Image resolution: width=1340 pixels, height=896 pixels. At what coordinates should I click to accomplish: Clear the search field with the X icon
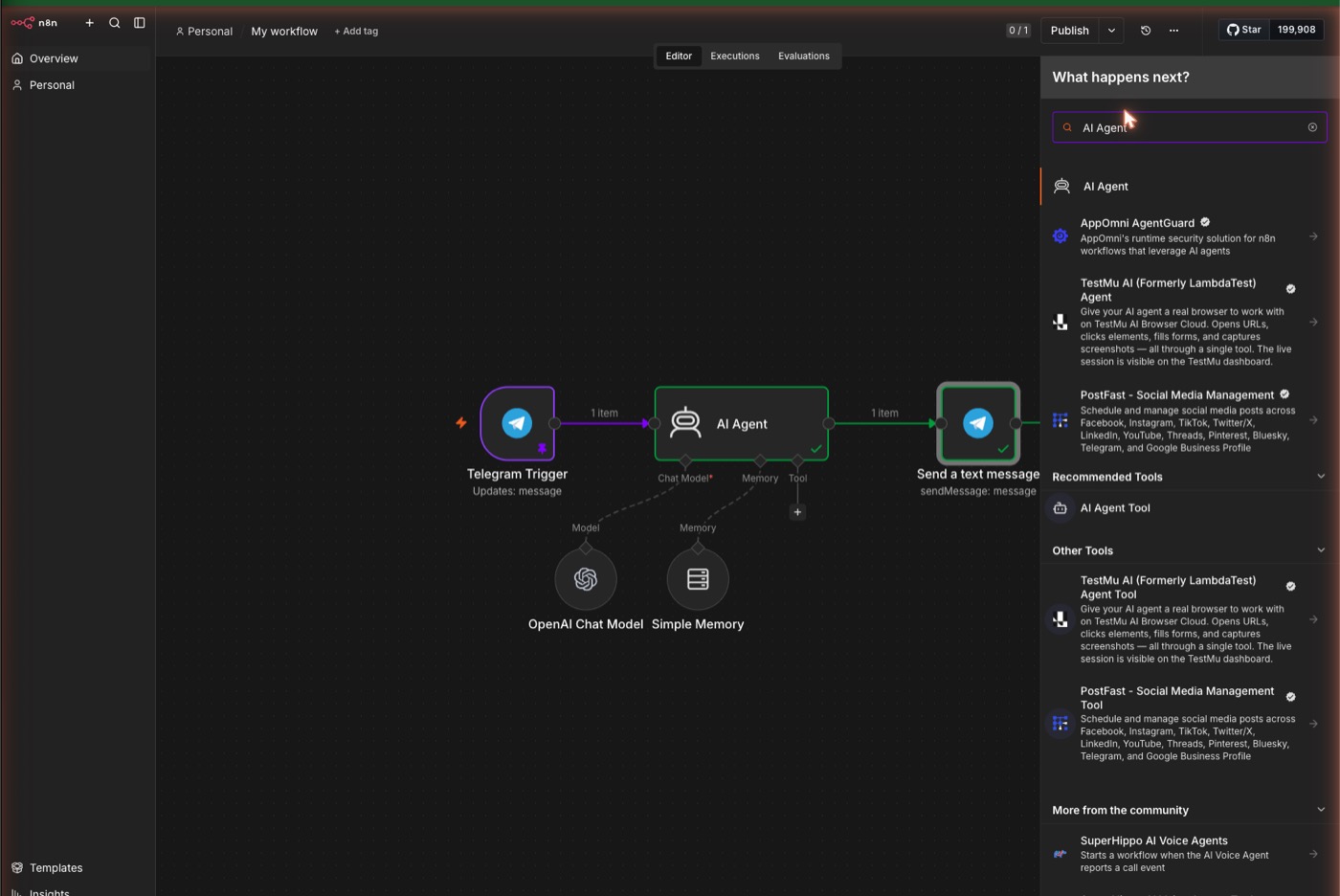pos(1312,127)
